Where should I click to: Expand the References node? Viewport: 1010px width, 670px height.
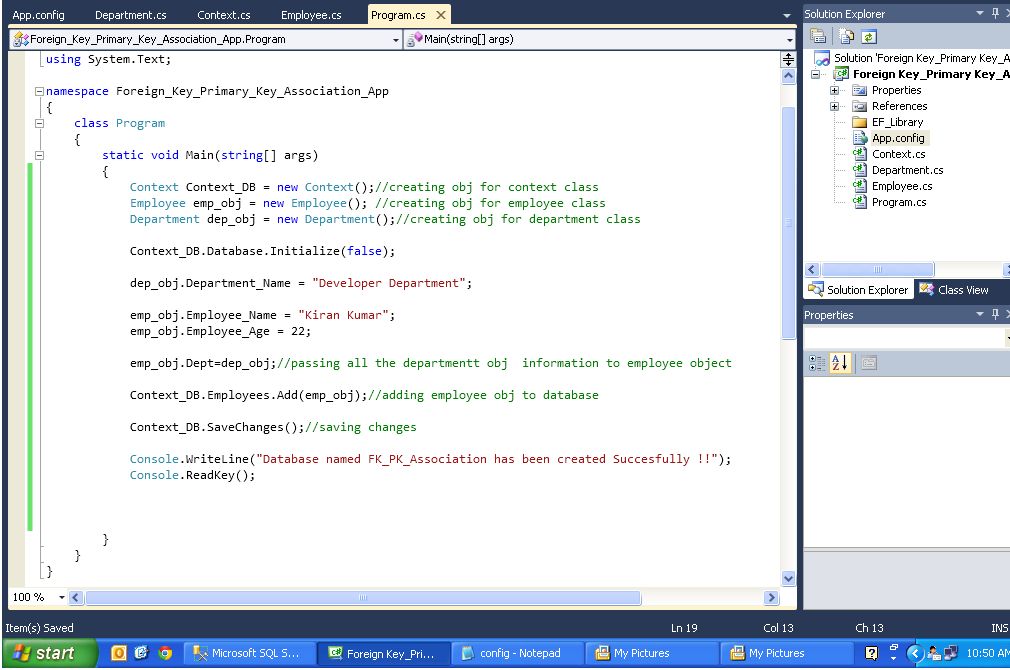(834, 106)
